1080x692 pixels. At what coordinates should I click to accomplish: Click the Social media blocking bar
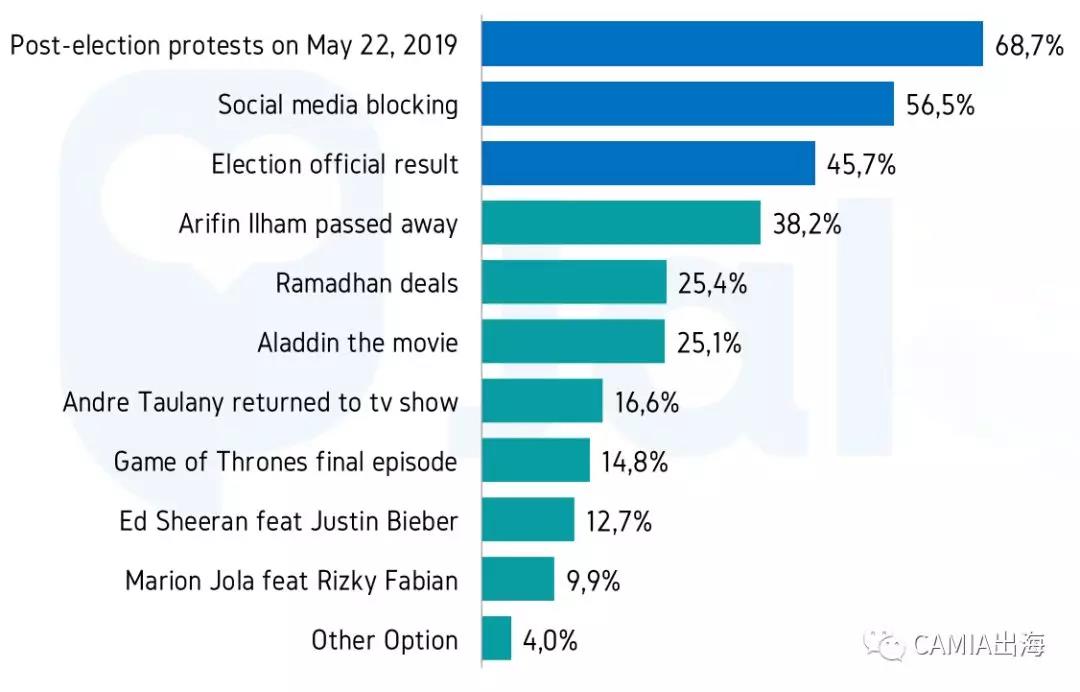click(x=687, y=104)
